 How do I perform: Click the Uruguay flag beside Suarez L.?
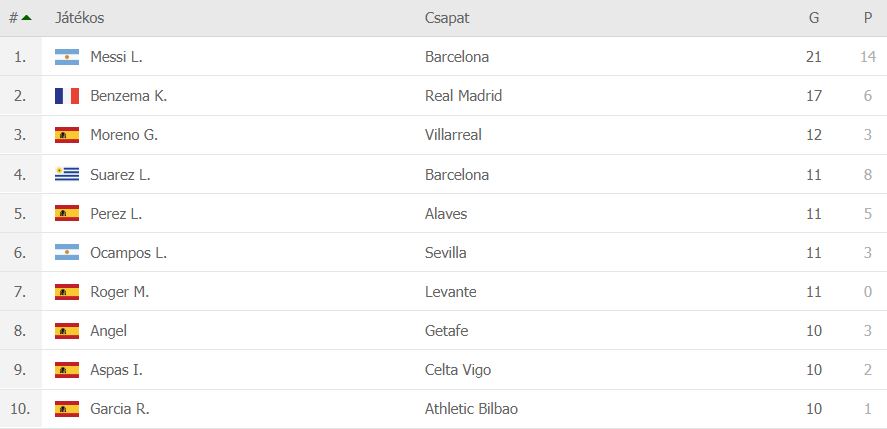(x=67, y=174)
